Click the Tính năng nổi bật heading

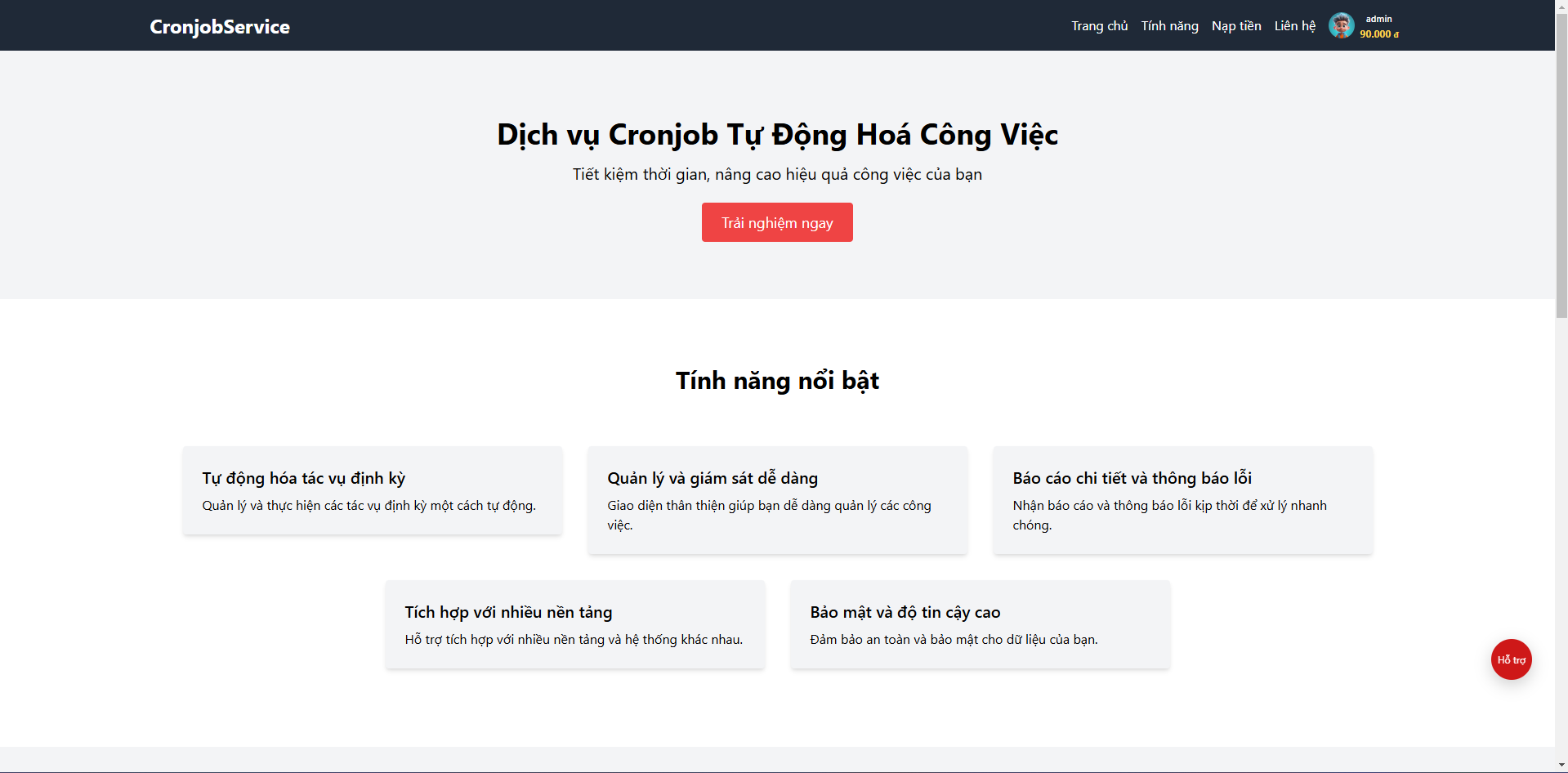point(777,380)
